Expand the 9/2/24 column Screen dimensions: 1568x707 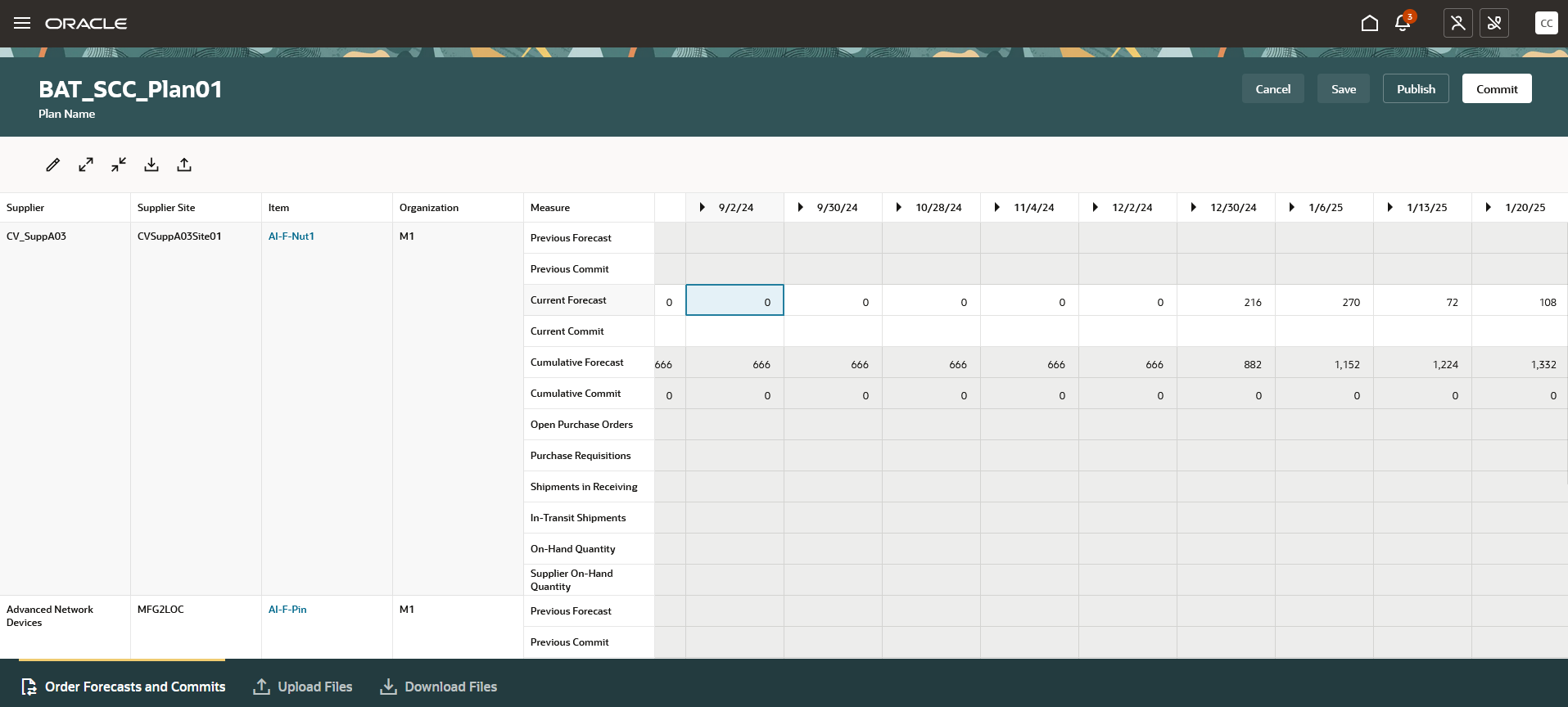[703, 208]
